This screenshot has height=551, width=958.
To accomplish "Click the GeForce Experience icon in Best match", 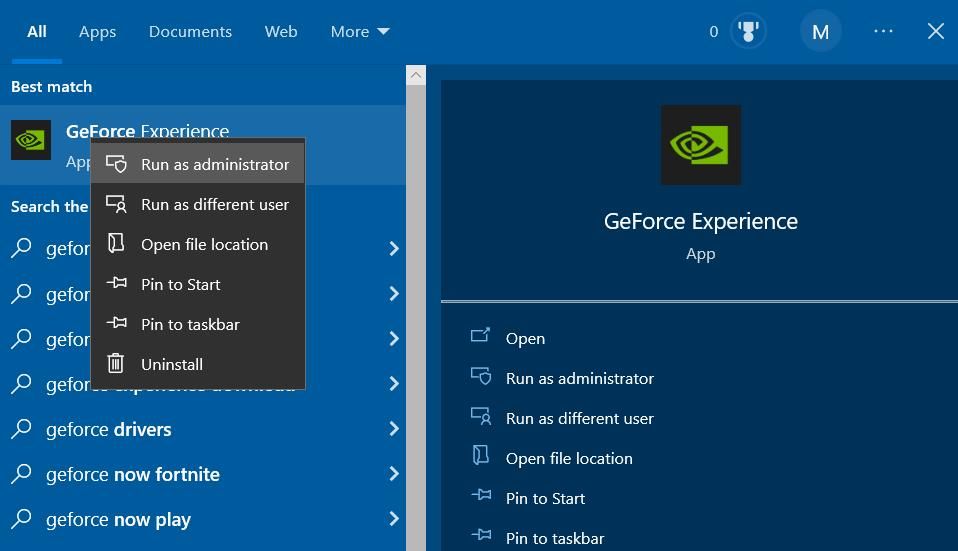I will 31,140.
